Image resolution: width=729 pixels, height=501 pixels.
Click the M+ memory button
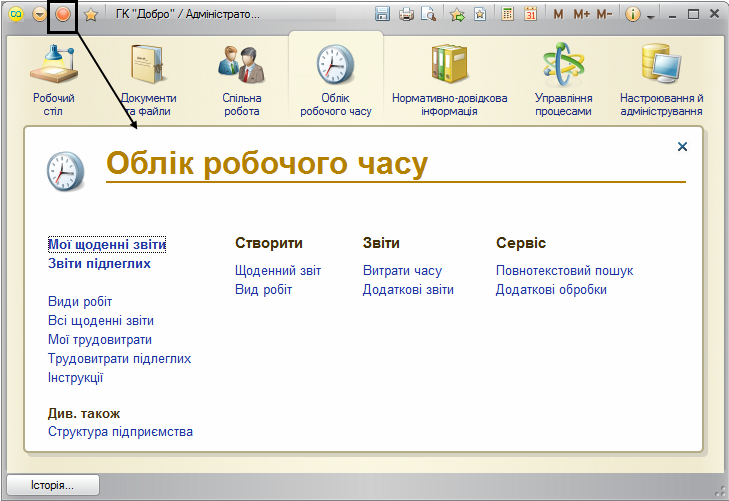(582, 15)
